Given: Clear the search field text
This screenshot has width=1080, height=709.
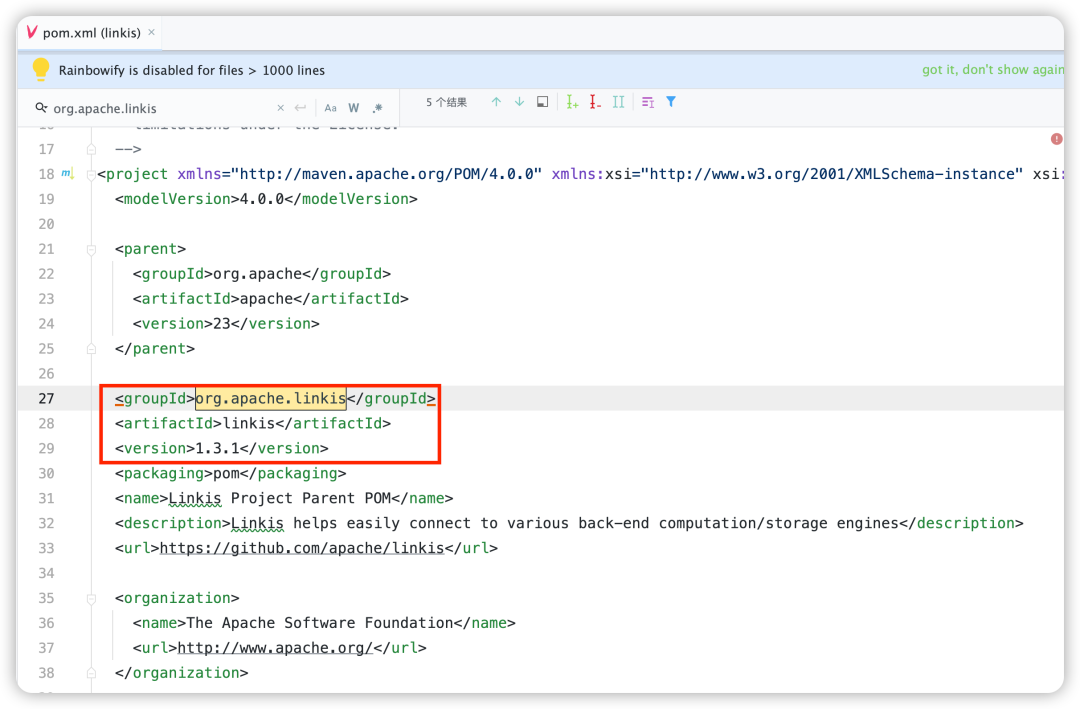Looking at the screenshot, I should coord(280,107).
